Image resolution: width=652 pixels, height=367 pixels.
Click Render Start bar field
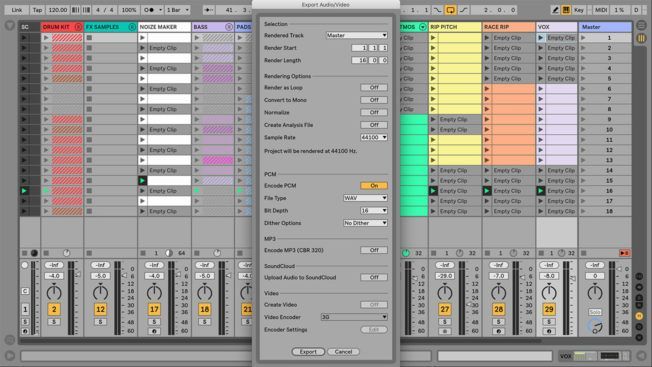pyautogui.click(x=359, y=48)
